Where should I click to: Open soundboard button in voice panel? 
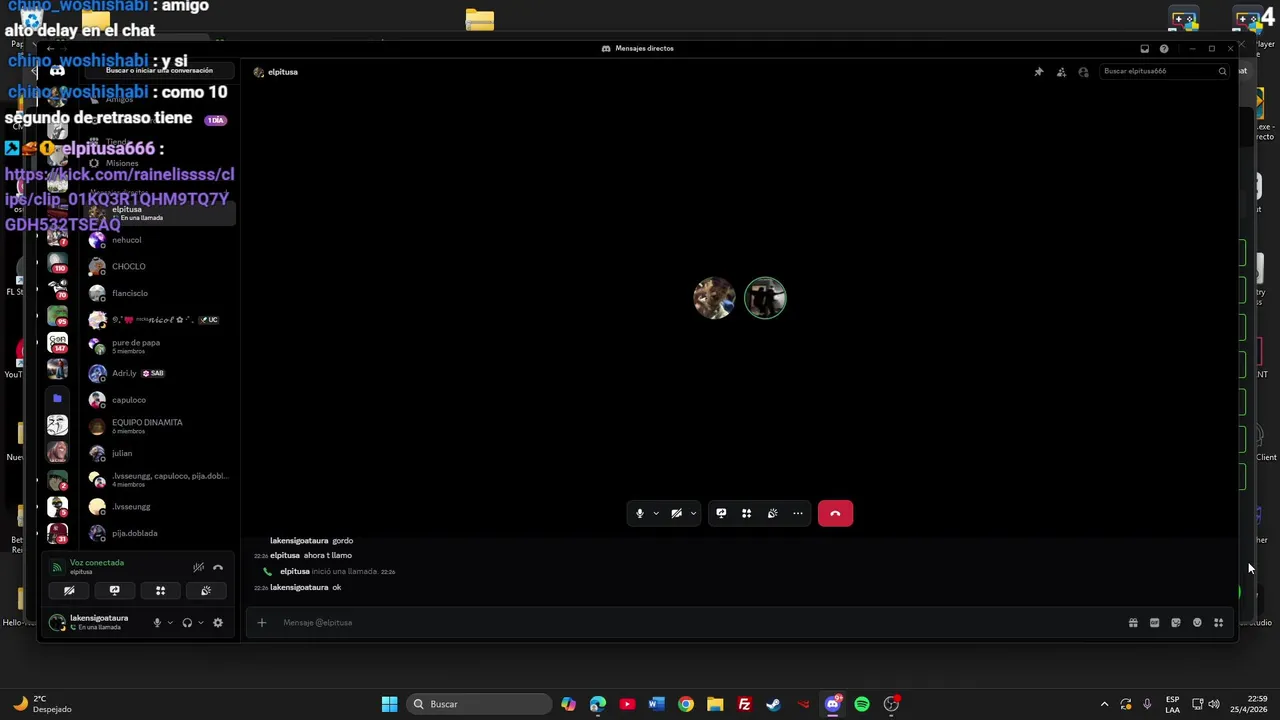tap(205, 590)
